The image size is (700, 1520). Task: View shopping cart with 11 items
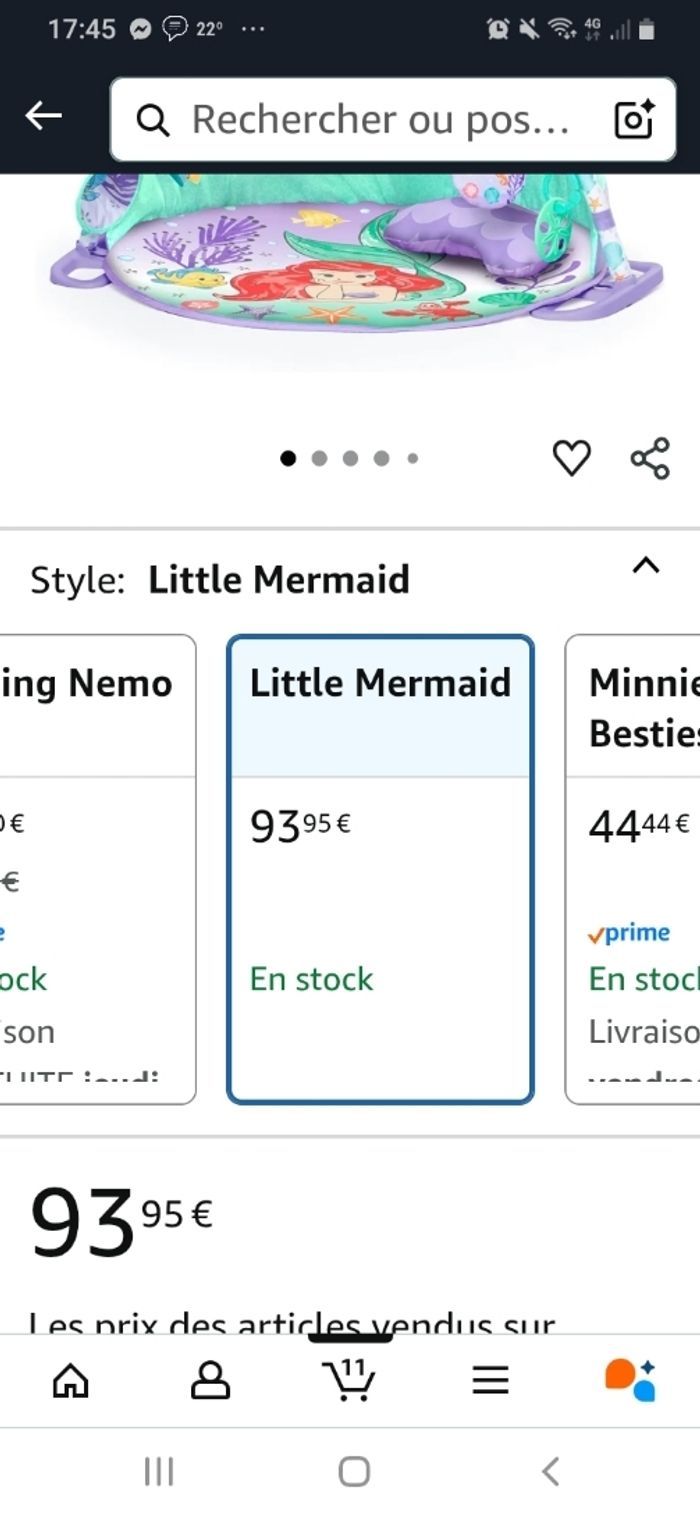[x=350, y=1381]
